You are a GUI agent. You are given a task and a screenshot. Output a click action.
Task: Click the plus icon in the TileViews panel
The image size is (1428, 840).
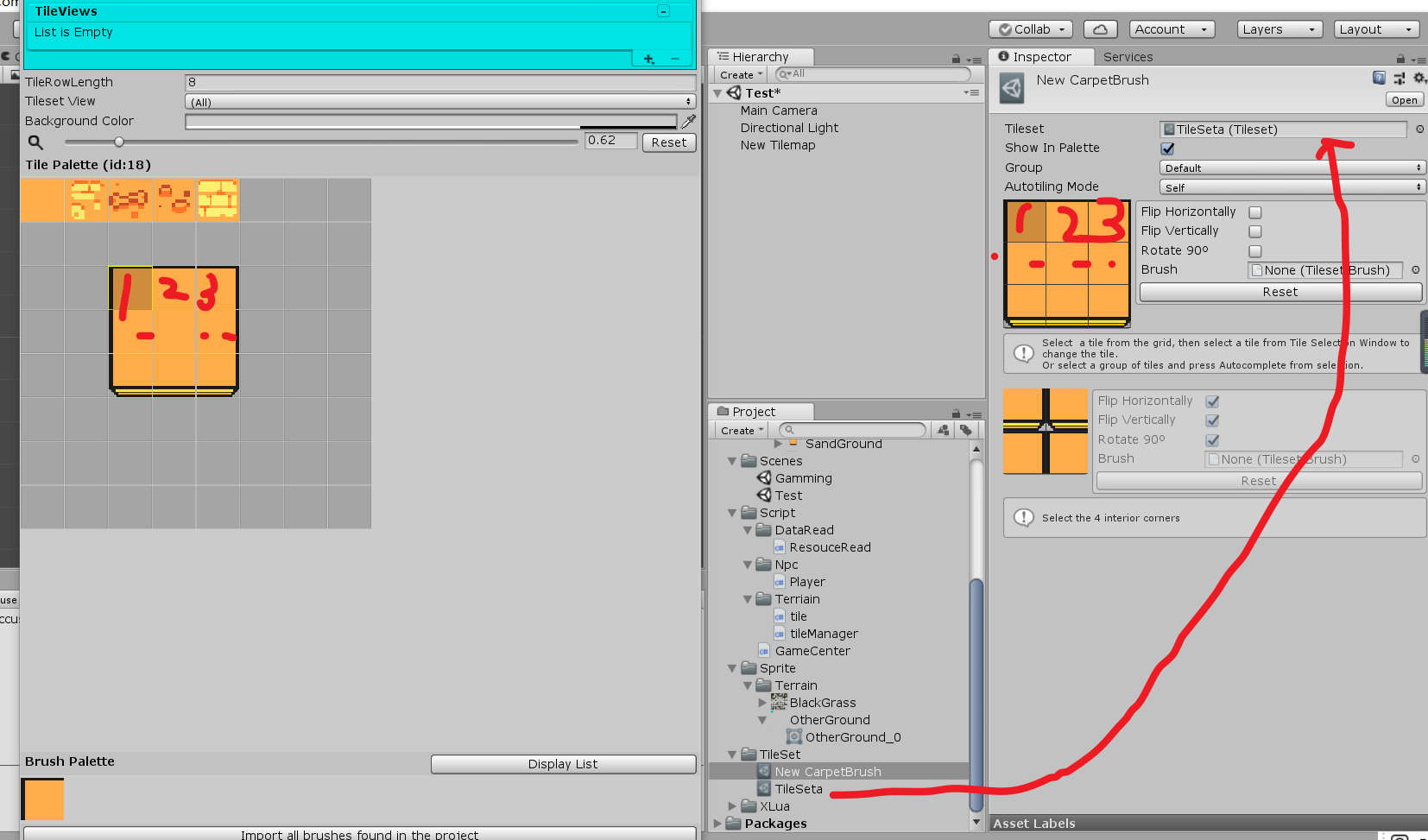tap(648, 59)
